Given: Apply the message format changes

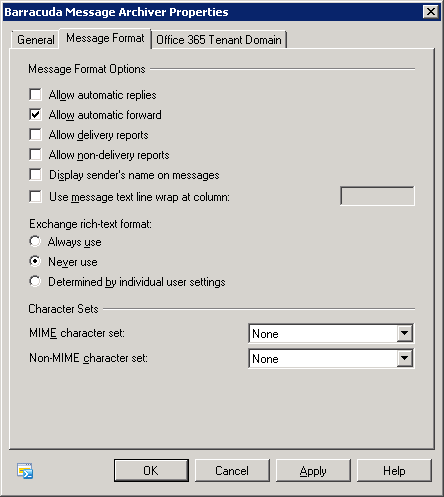Looking at the screenshot, I should 313,471.
